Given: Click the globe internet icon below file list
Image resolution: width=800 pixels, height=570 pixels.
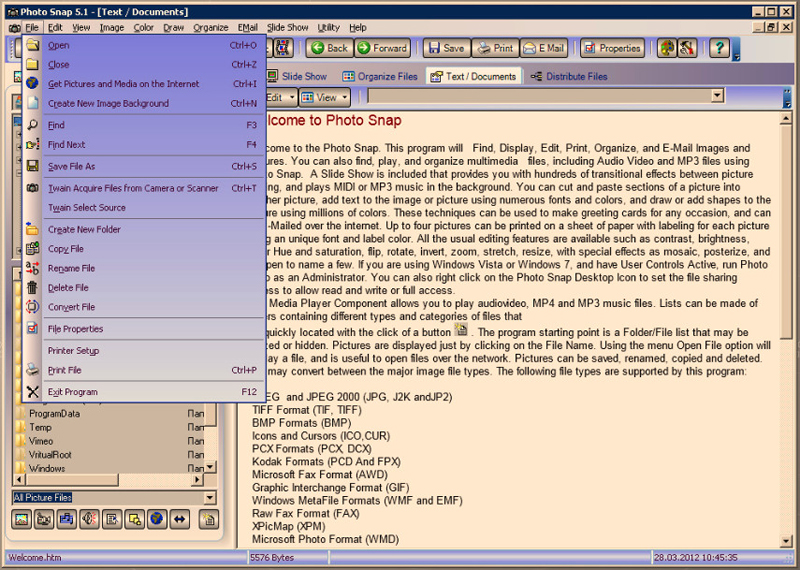Looking at the screenshot, I should click(x=157, y=519).
